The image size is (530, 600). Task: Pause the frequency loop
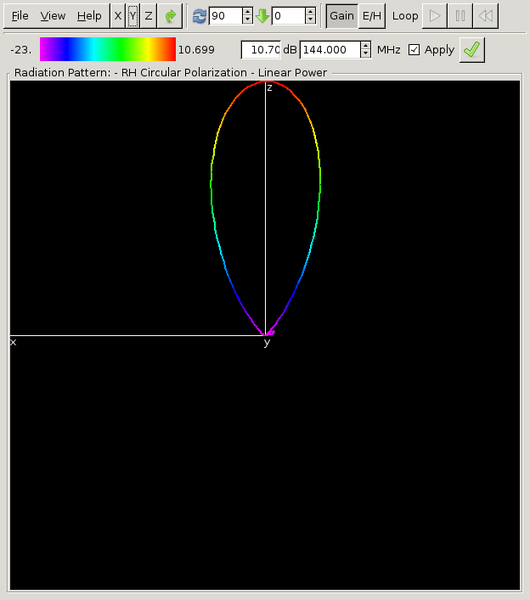pos(460,16)
